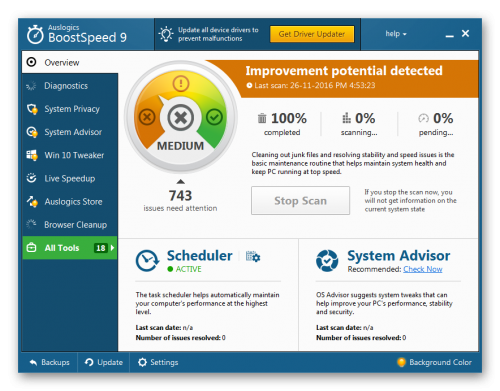Screen dimensions: 500x391
Task: Click the center gray X gauge button
Action: (x=181, y=117)
